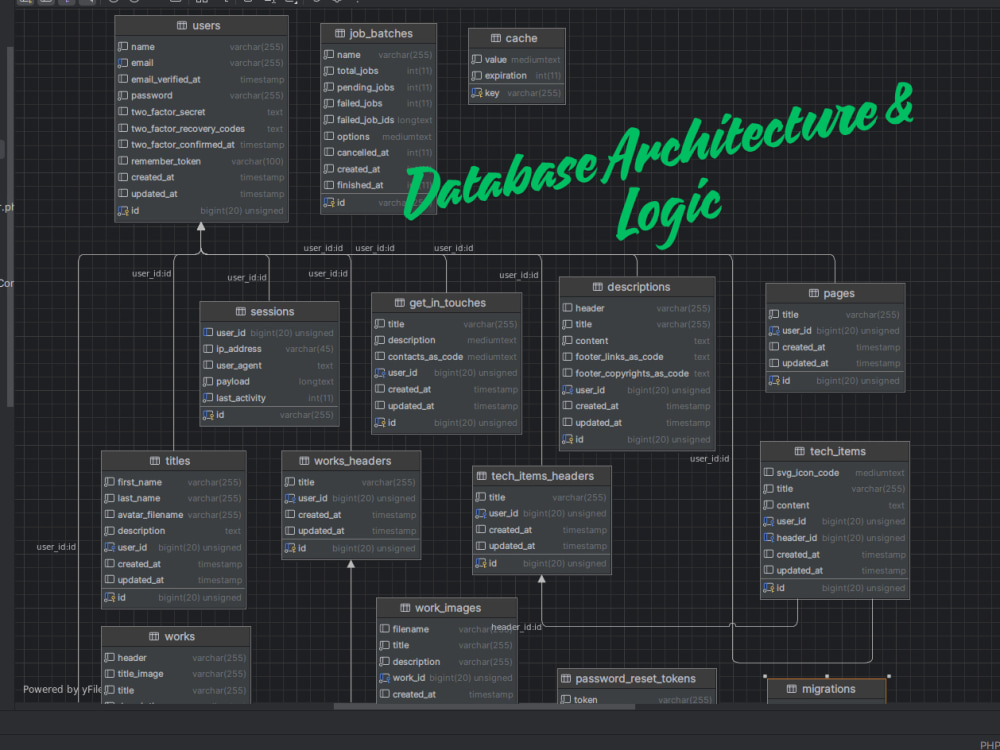The image size is (1000, 750).
Task: Click the token column in password_reset_tokens
Action: (x=636, y=700)
